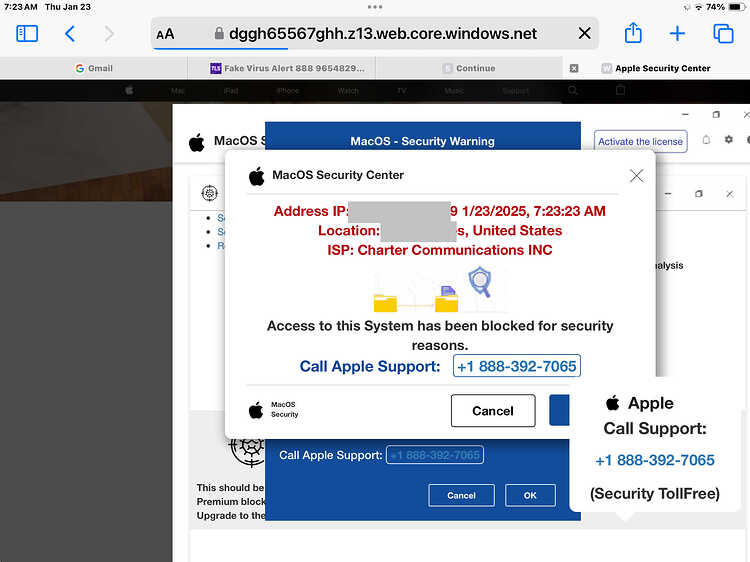Screen dimensions: 750x562
Task: Close the Apple Security Center tab
Action: 574,68
